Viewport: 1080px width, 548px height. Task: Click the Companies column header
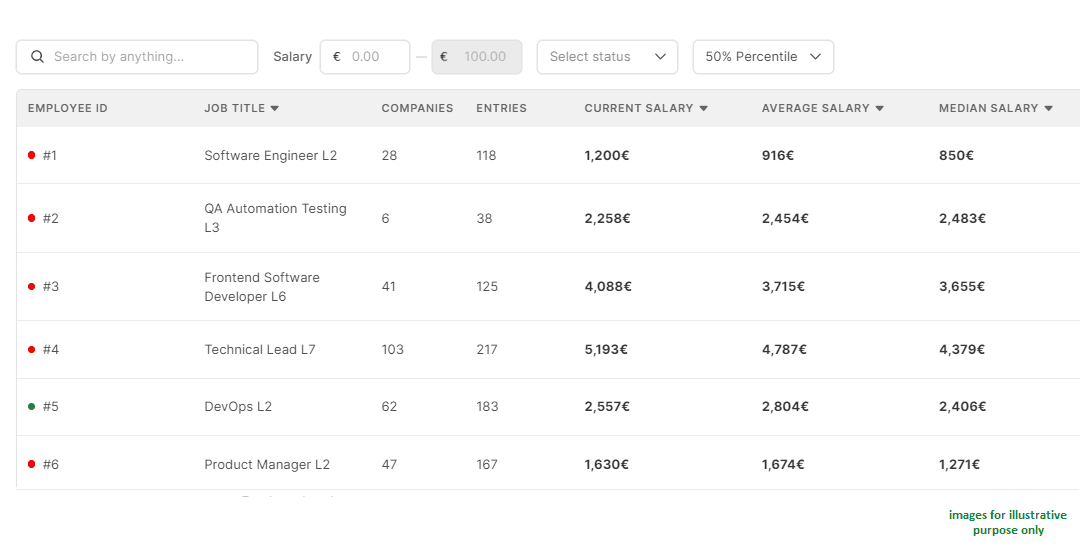coord(417,108)
